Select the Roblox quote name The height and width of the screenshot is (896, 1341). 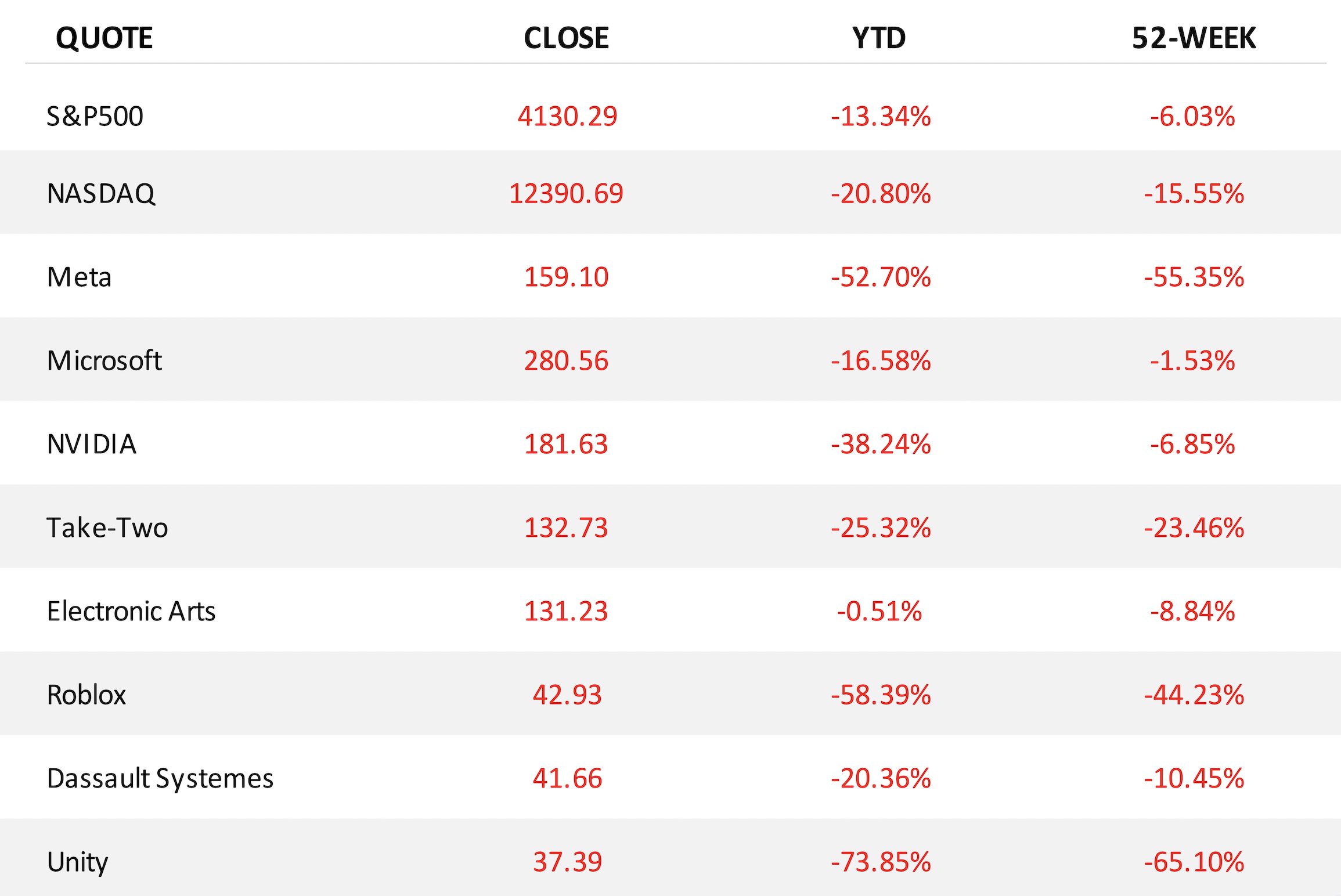[86, 695]
